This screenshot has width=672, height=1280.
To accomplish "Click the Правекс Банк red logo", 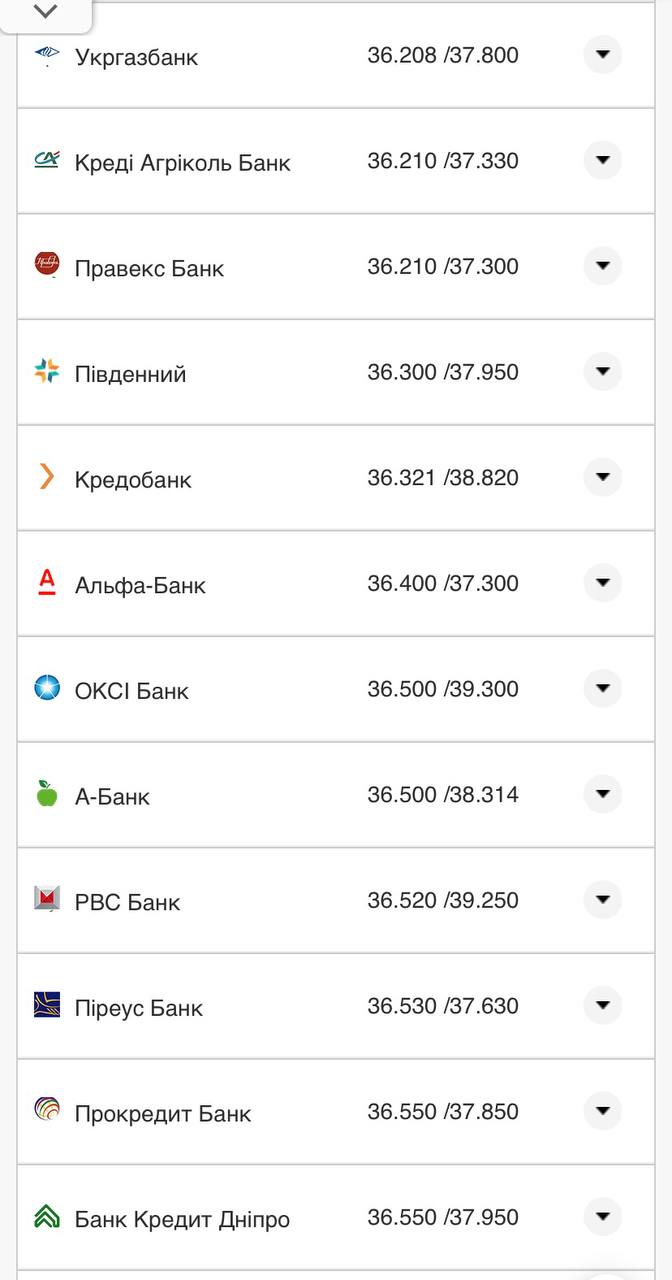I will point(47,265).
